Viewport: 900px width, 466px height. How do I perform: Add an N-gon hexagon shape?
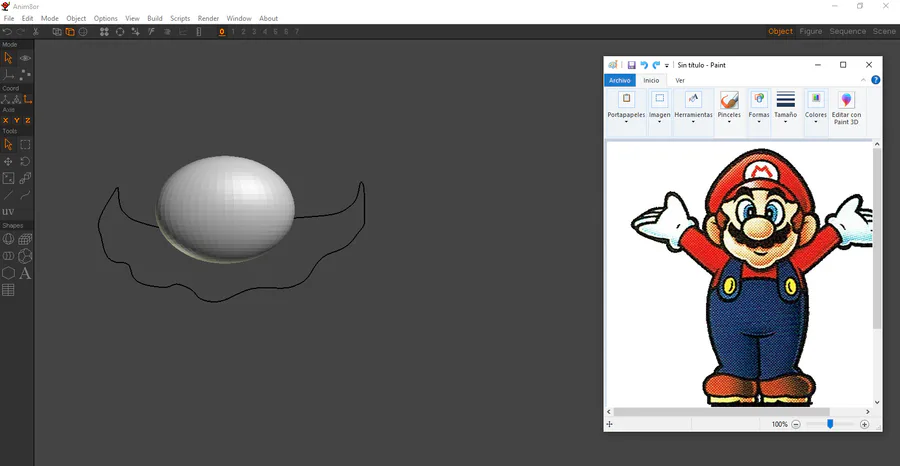(8, 273)
